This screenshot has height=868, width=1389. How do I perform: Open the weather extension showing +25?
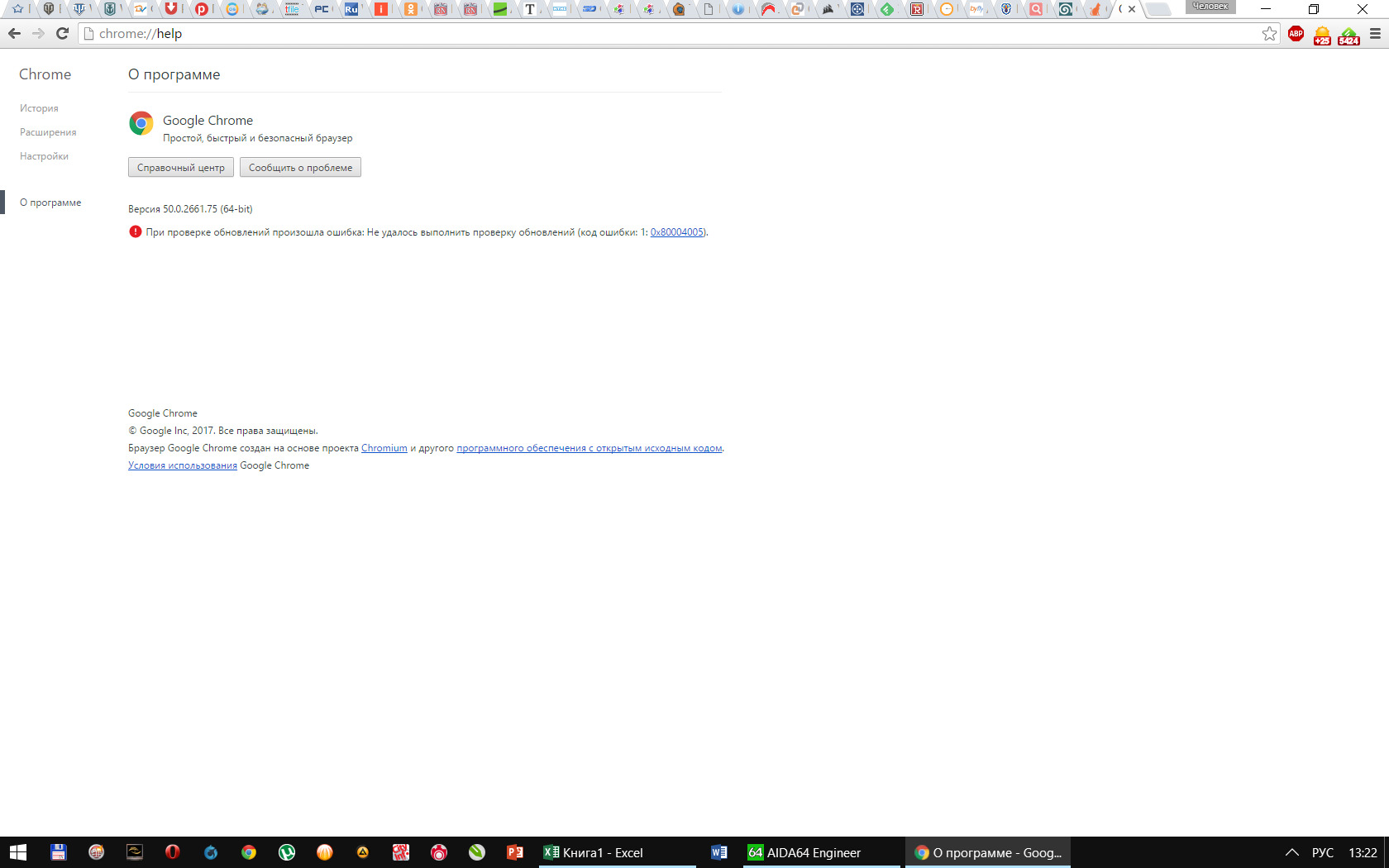1322,36
